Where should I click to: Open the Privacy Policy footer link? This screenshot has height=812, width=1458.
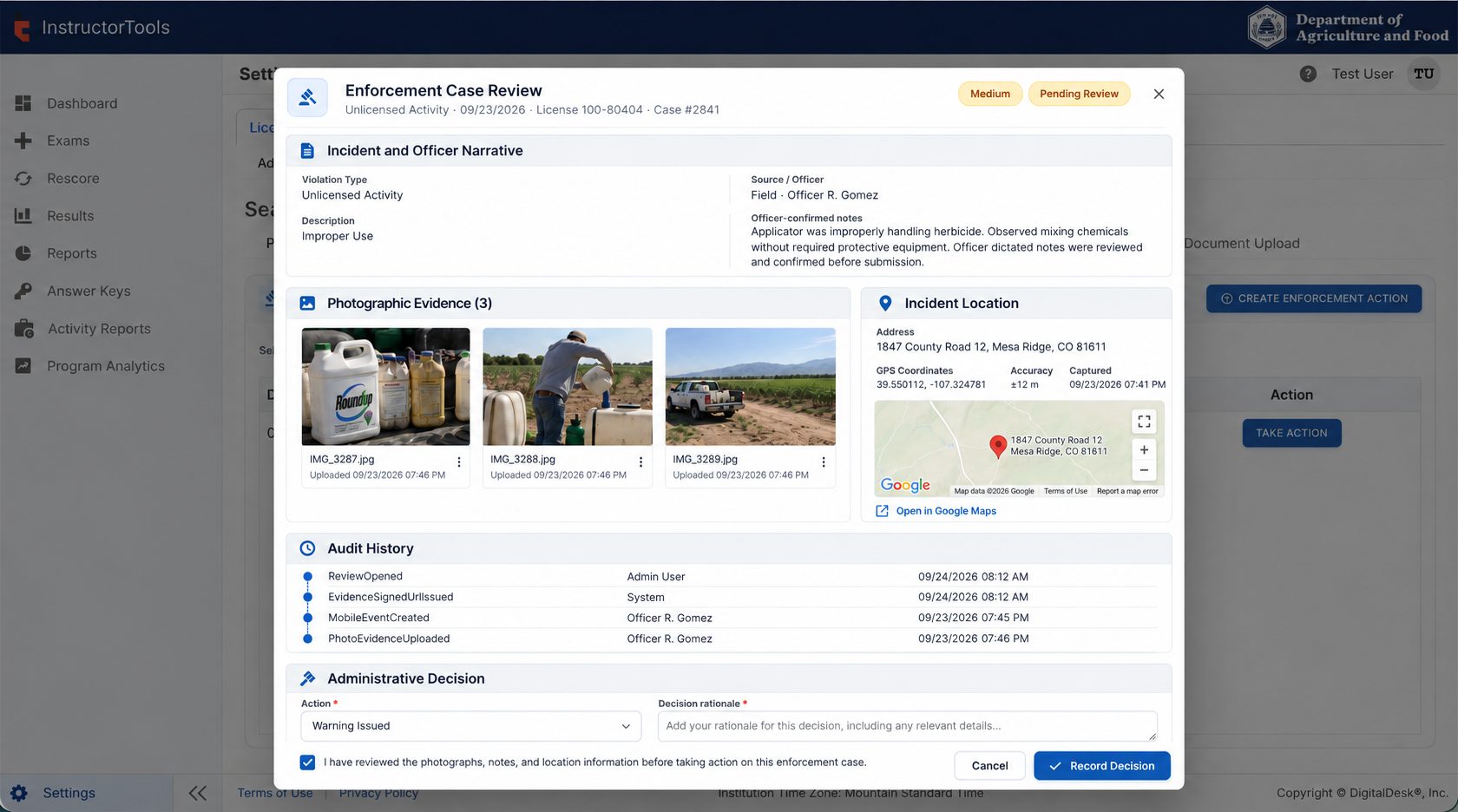378,793
